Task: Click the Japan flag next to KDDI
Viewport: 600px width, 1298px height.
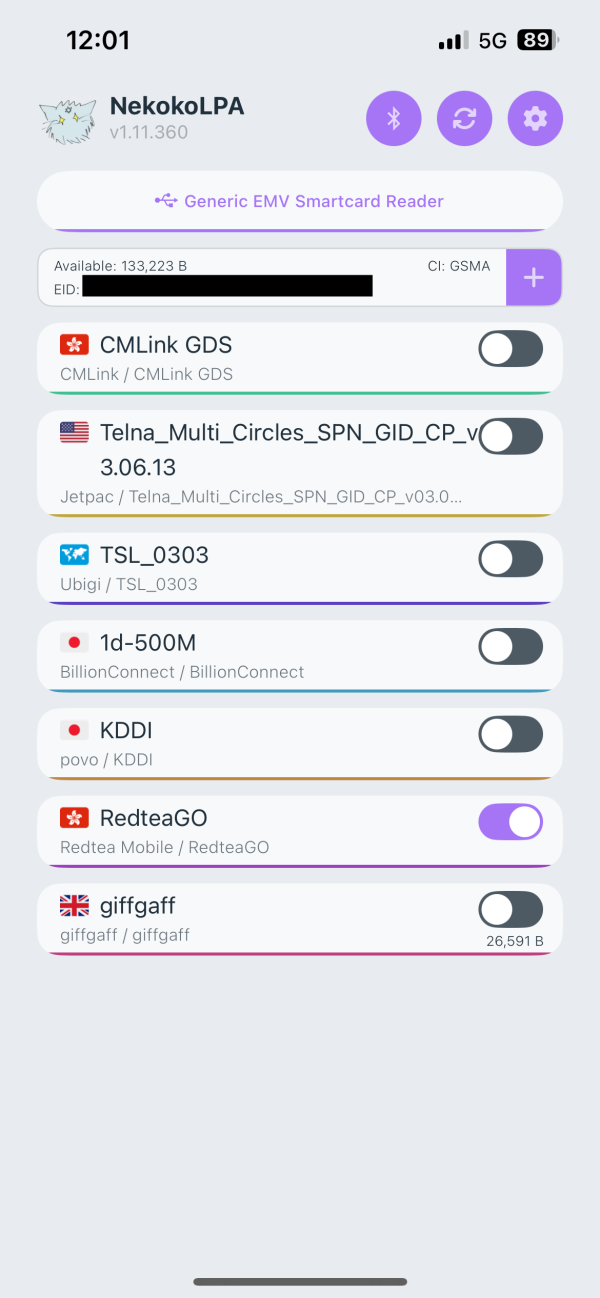Action: coord(74,730)
